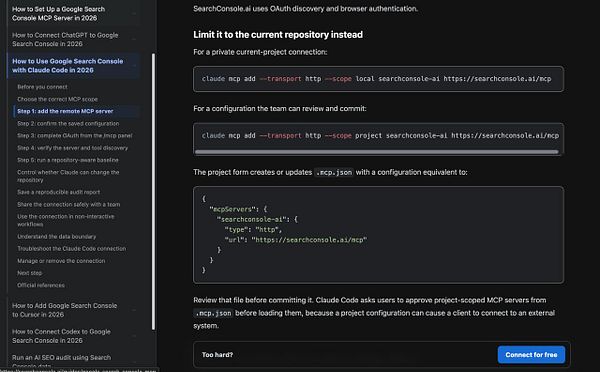
Task: Jump to 'Manage or remove the connection'
Action: [61, 261]
